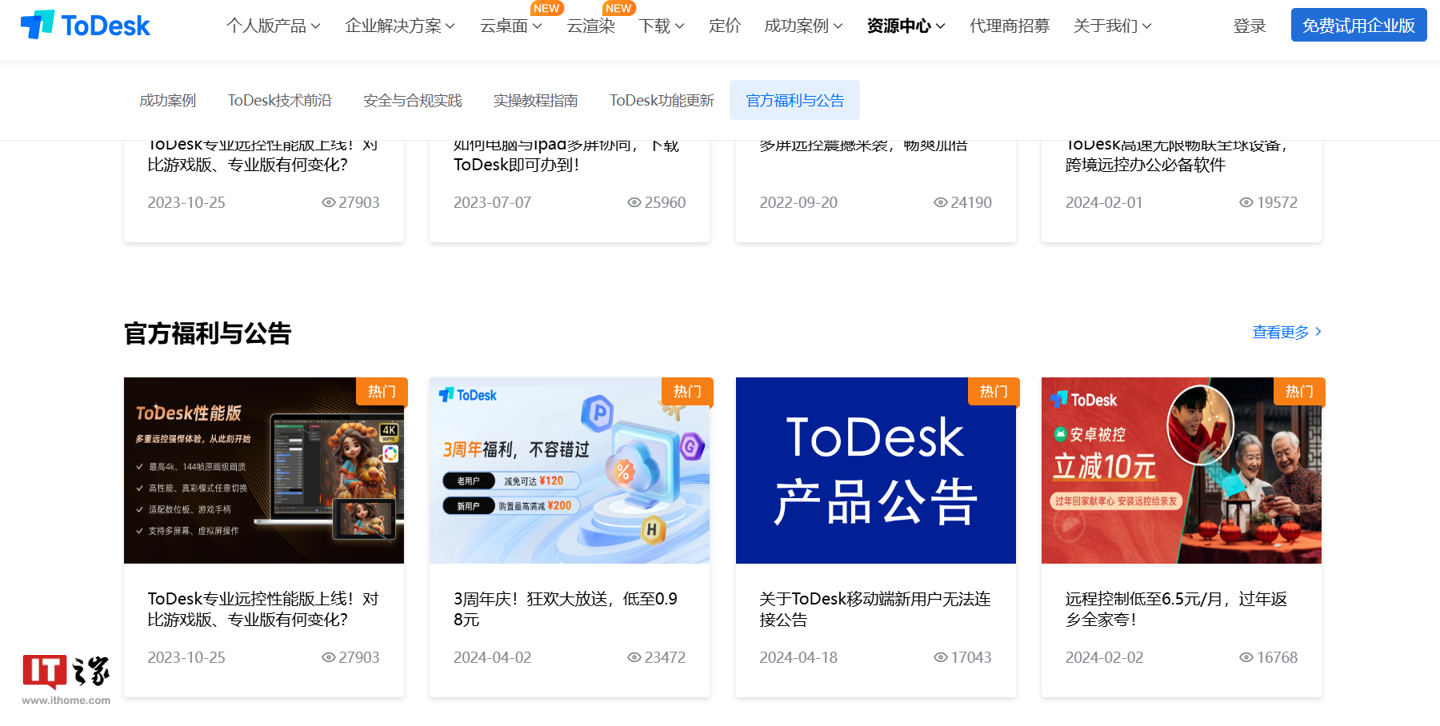The width and height of the screenshot is (1440, 726).
Task: Open the 云渲染 menu item
Action: coord(591,26)
